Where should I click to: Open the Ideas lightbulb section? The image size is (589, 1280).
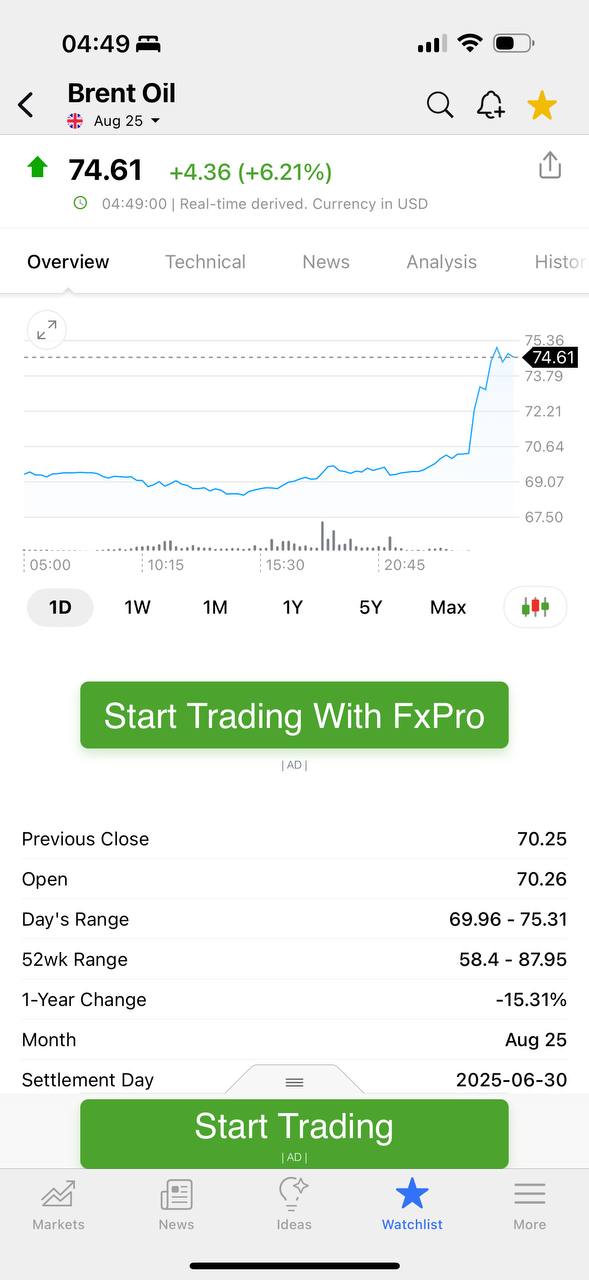[x=294, y=1205]
